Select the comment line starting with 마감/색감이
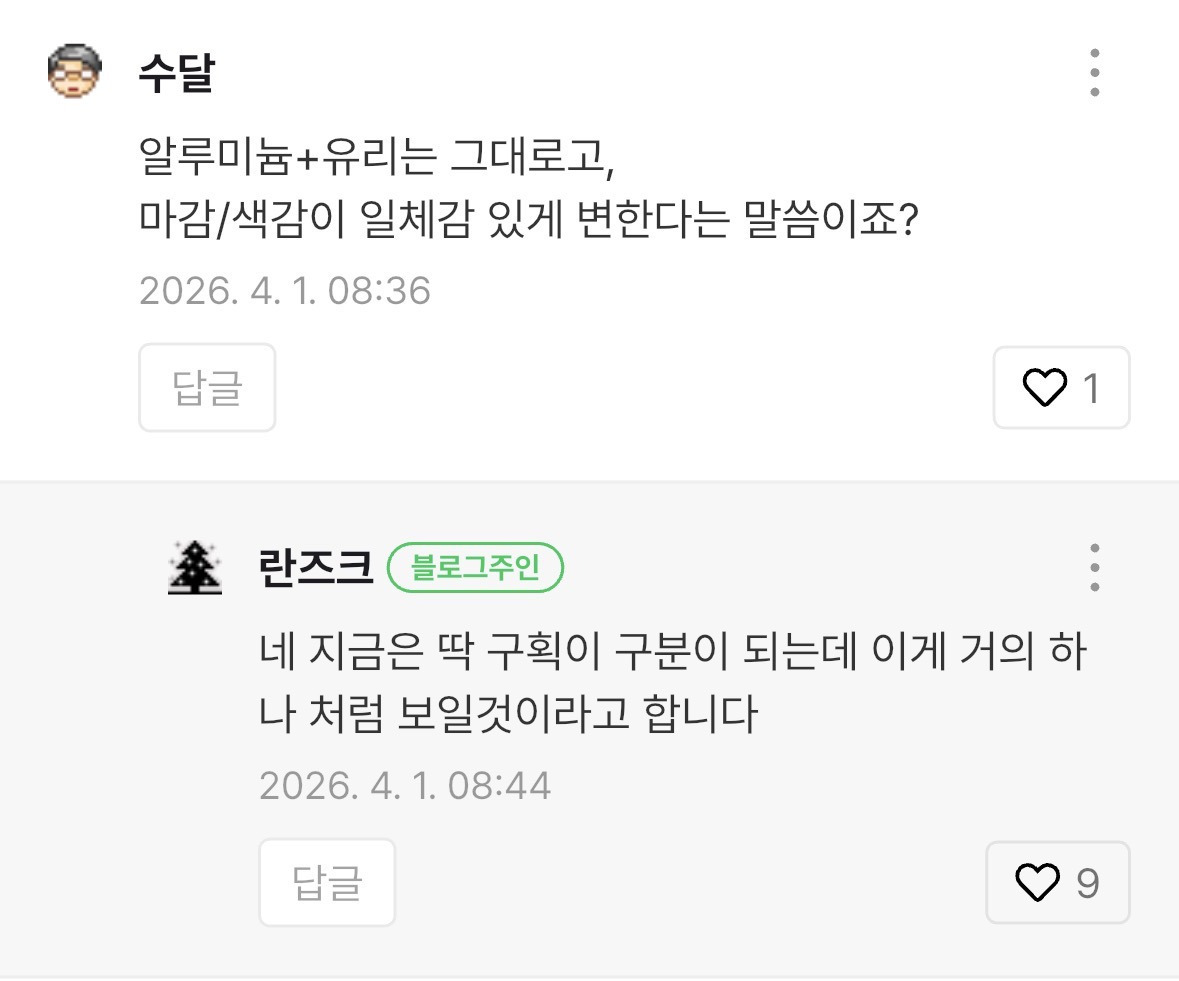 [x=529, y=218]
